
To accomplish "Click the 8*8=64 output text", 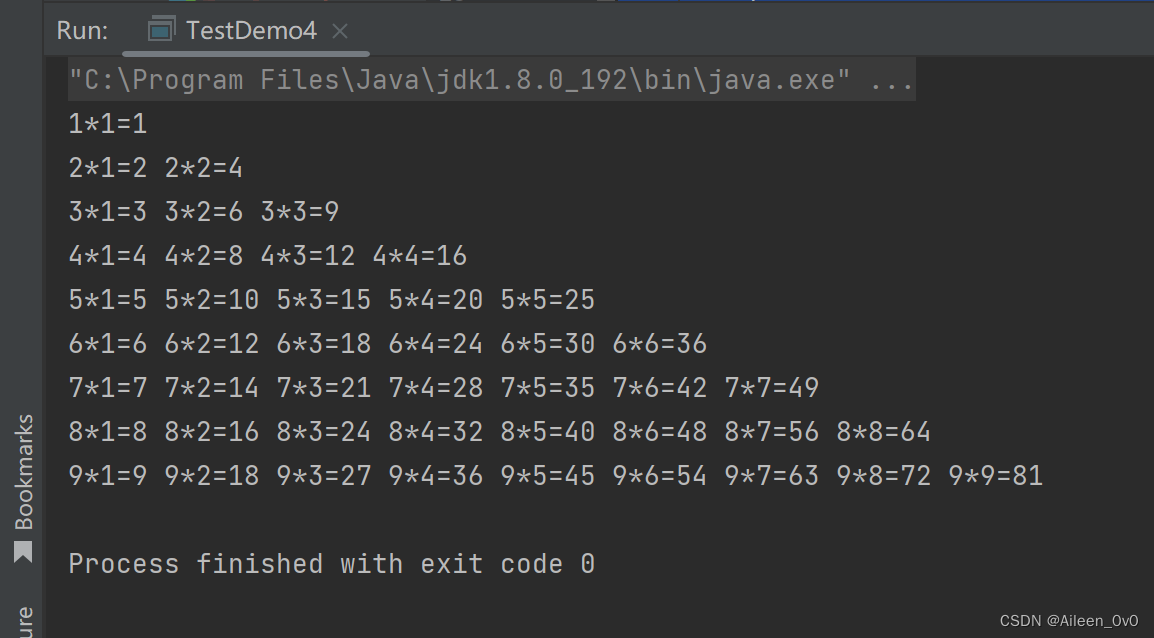I will click(883, 432).
